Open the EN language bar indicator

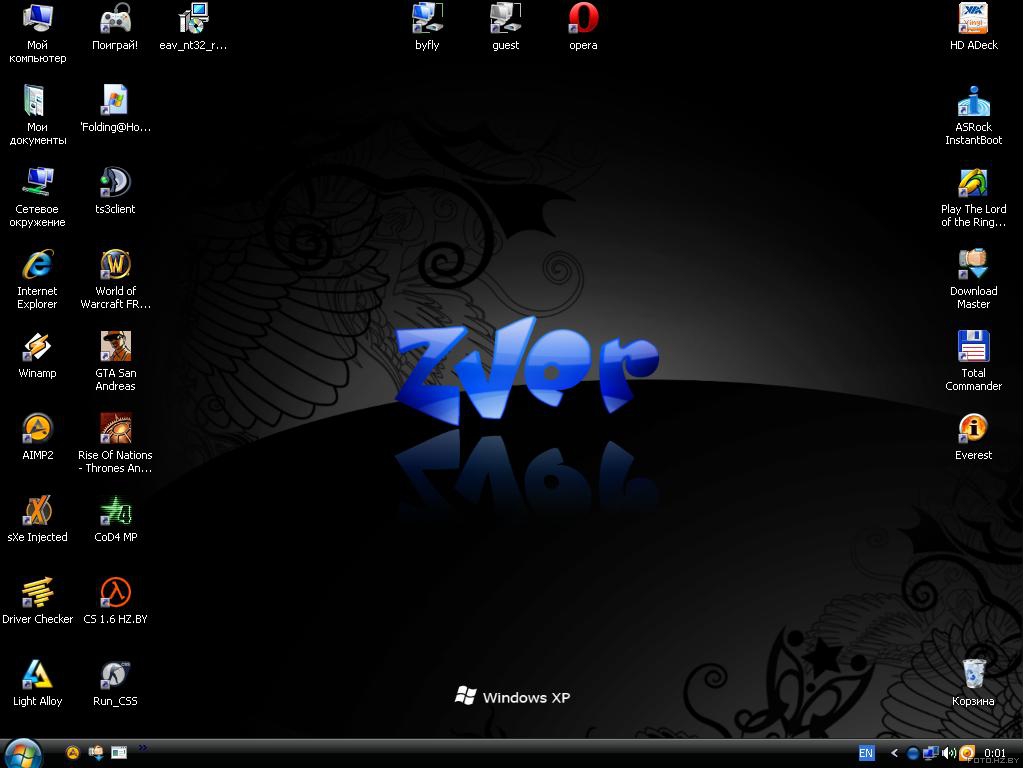[866, 753]
